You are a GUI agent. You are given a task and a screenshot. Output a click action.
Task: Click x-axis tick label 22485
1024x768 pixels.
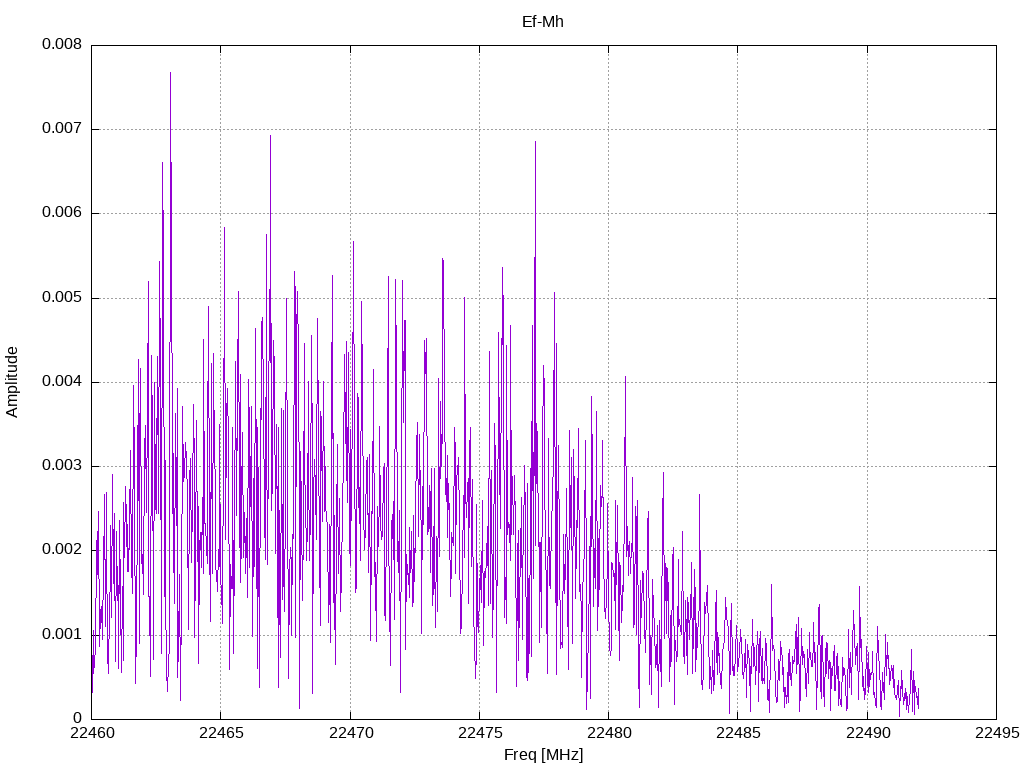[x=738, y=733]
